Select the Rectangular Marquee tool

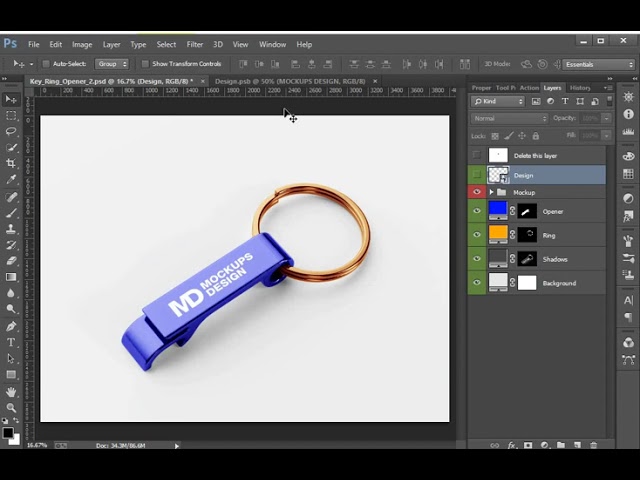pos(11,116)
